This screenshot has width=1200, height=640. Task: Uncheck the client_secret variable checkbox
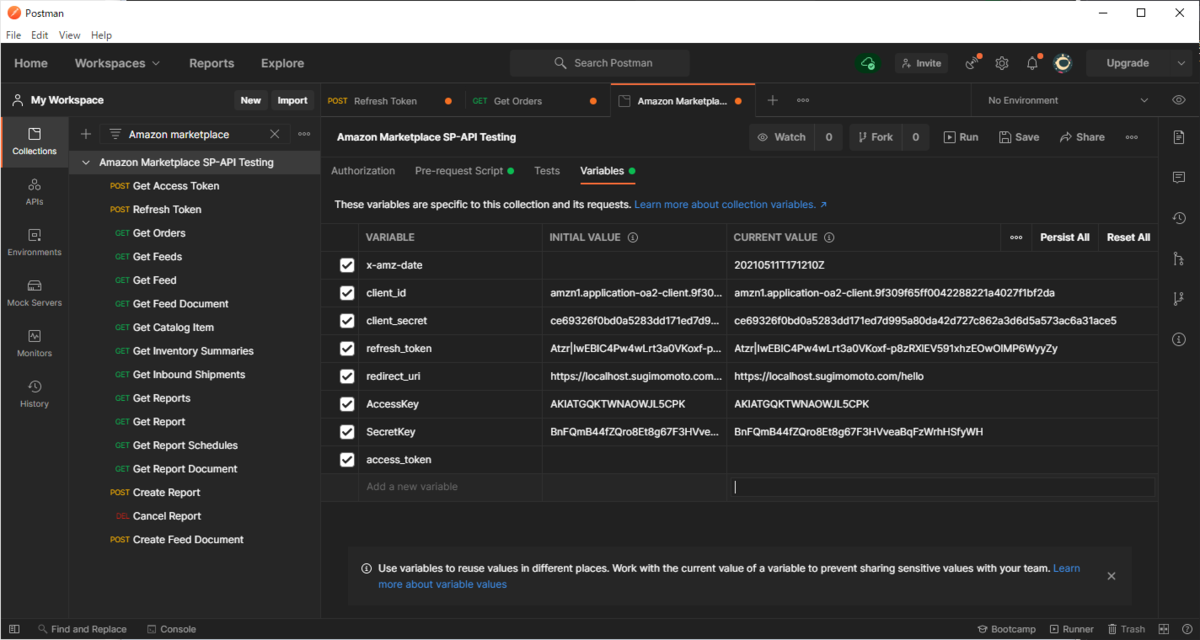(x=347, y=321)
